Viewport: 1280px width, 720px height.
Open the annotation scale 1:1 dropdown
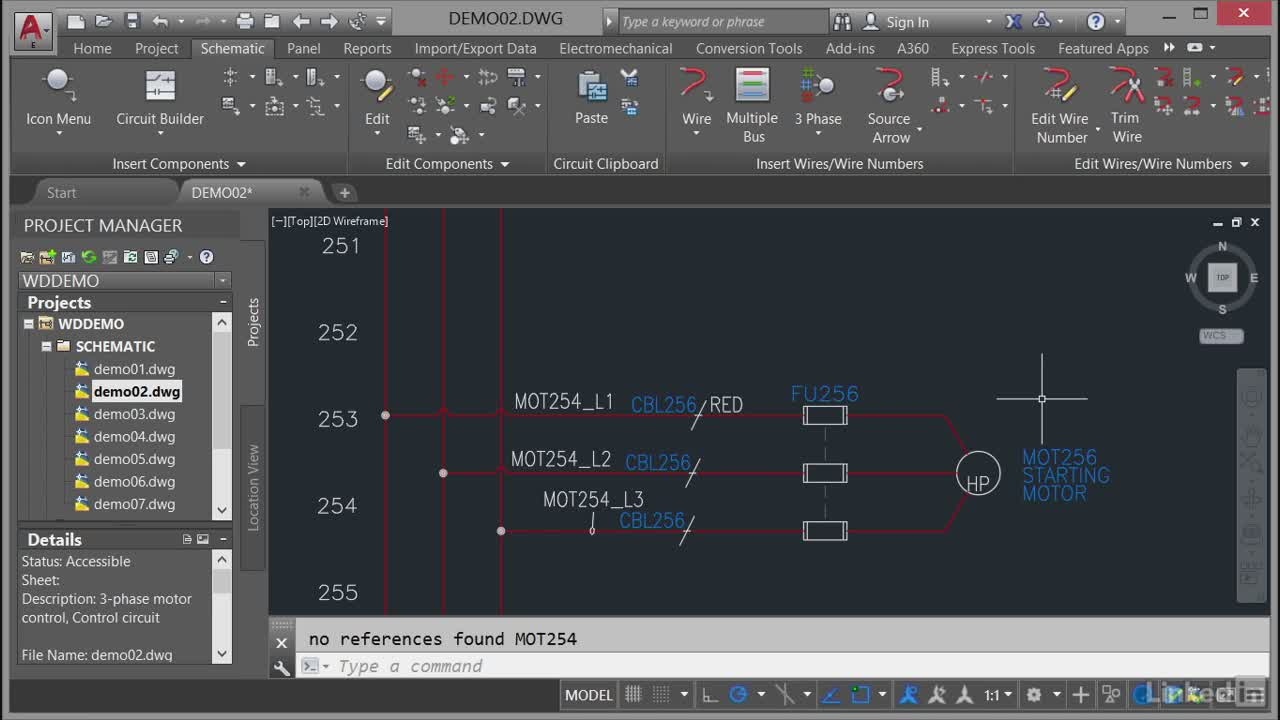pyautogui.click(x=997, y=694)
